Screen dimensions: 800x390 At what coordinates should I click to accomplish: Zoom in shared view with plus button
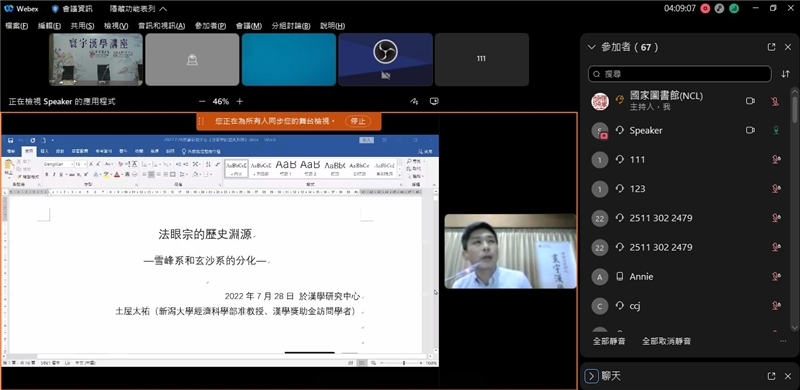pos(239,101)
